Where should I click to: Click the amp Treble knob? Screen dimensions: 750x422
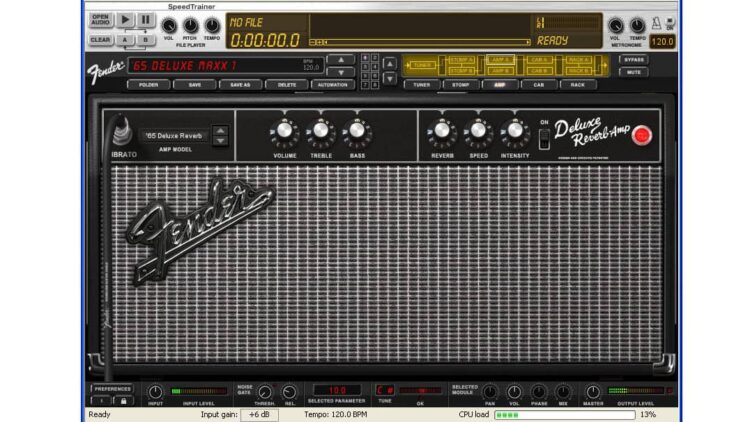320,132
